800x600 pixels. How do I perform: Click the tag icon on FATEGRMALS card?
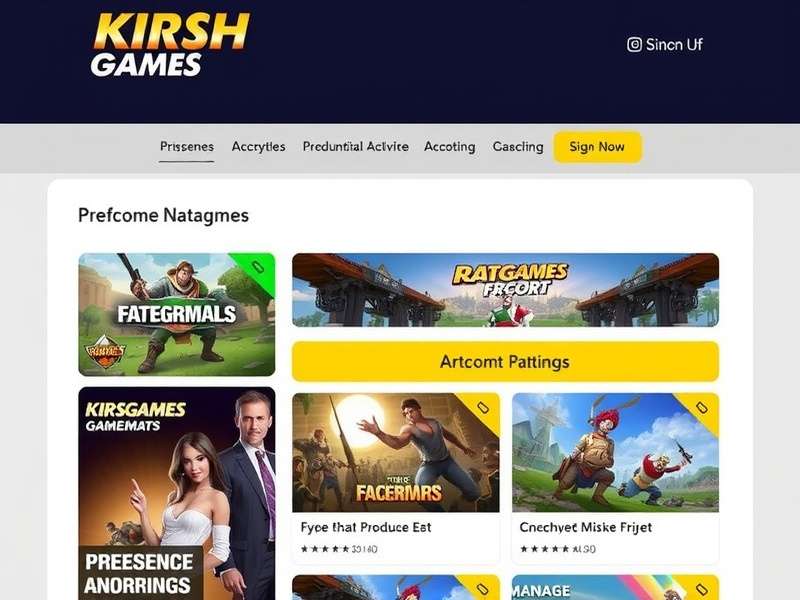[258, 267]
